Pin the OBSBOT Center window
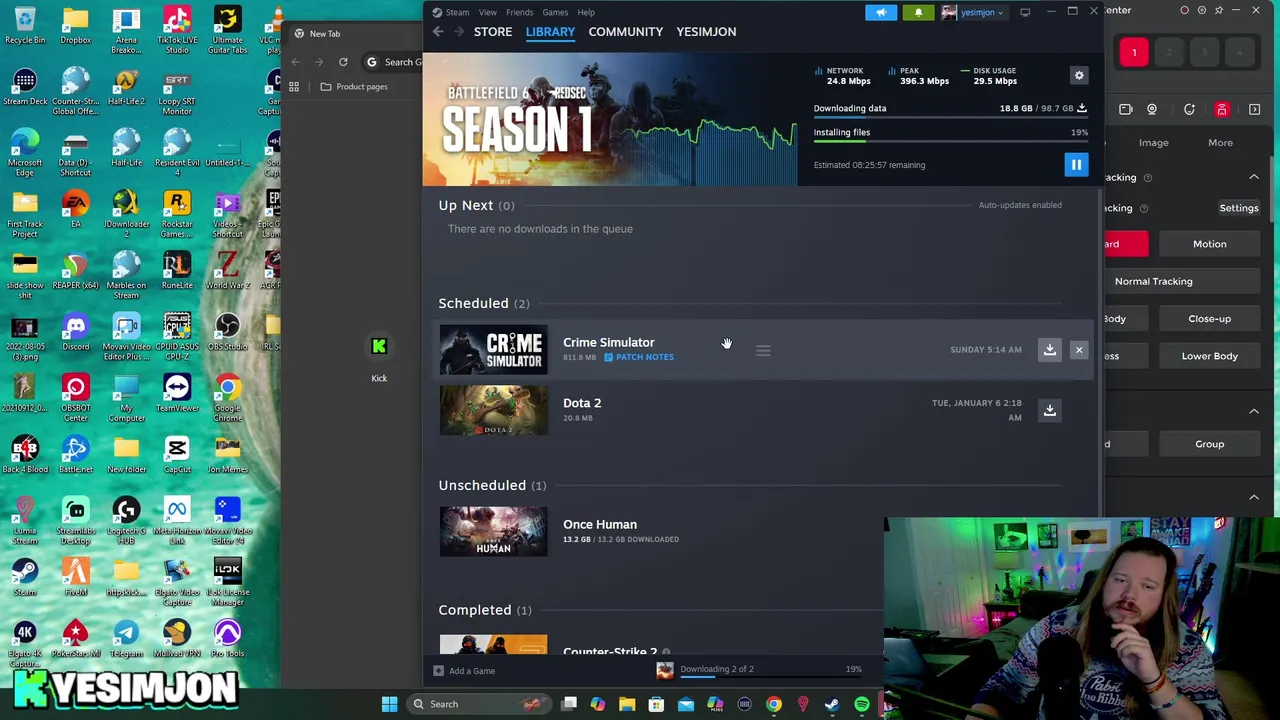This screenshot has height=720, width=1280. coord(1219,10)
